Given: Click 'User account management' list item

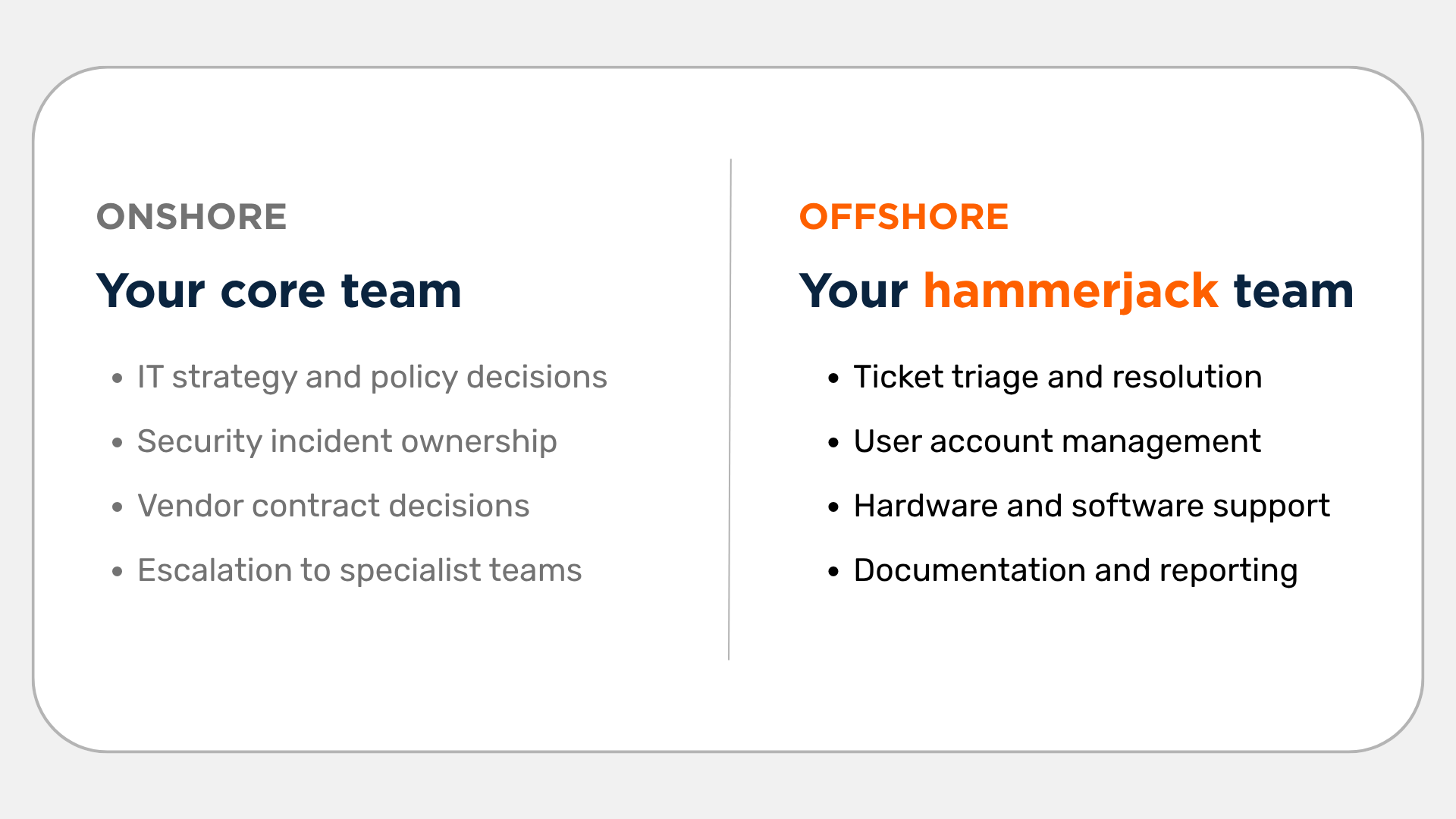Looking at the screenshot, I should click(1057, 441).
